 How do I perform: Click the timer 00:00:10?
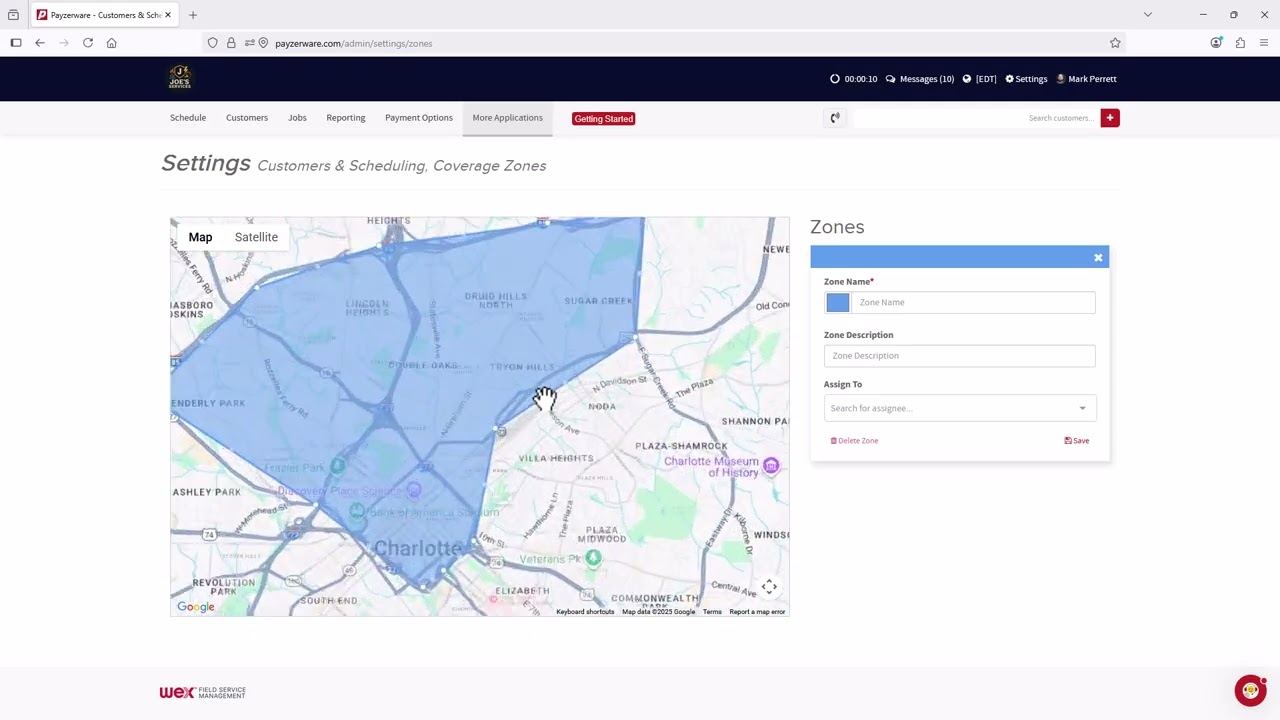click(x=854, y=79)
